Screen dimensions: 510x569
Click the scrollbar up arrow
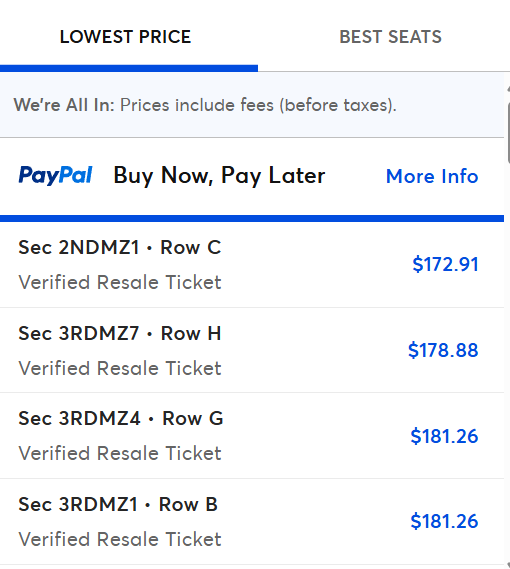pyautogui.click(x=508, y=89)
